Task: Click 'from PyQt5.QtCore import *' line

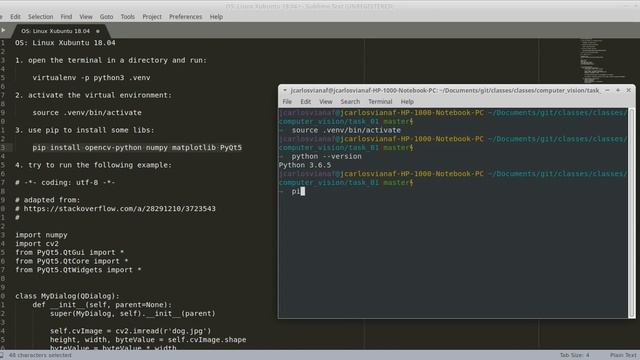Action: (x=71, y=261)
